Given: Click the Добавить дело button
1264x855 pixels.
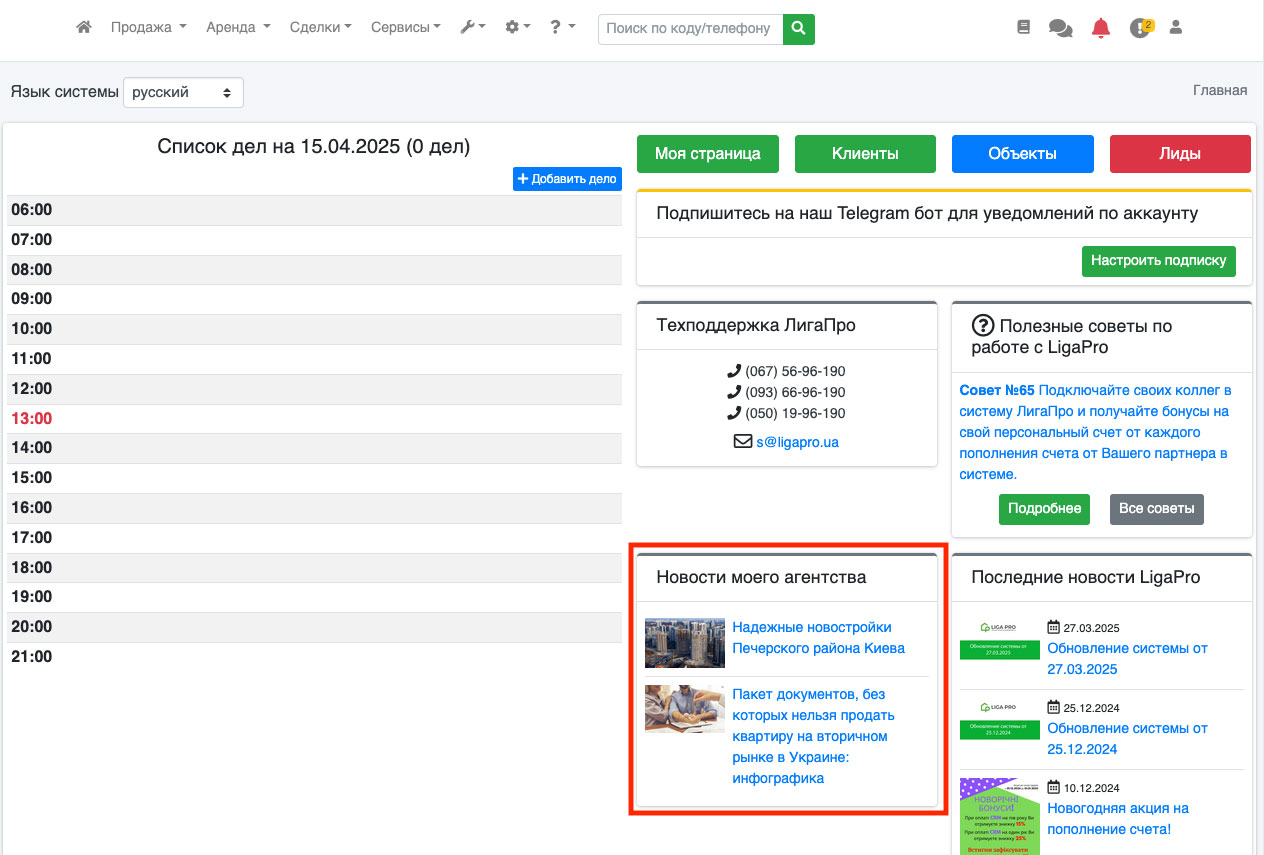Looking at the screenshot, I should pos(567,179).
